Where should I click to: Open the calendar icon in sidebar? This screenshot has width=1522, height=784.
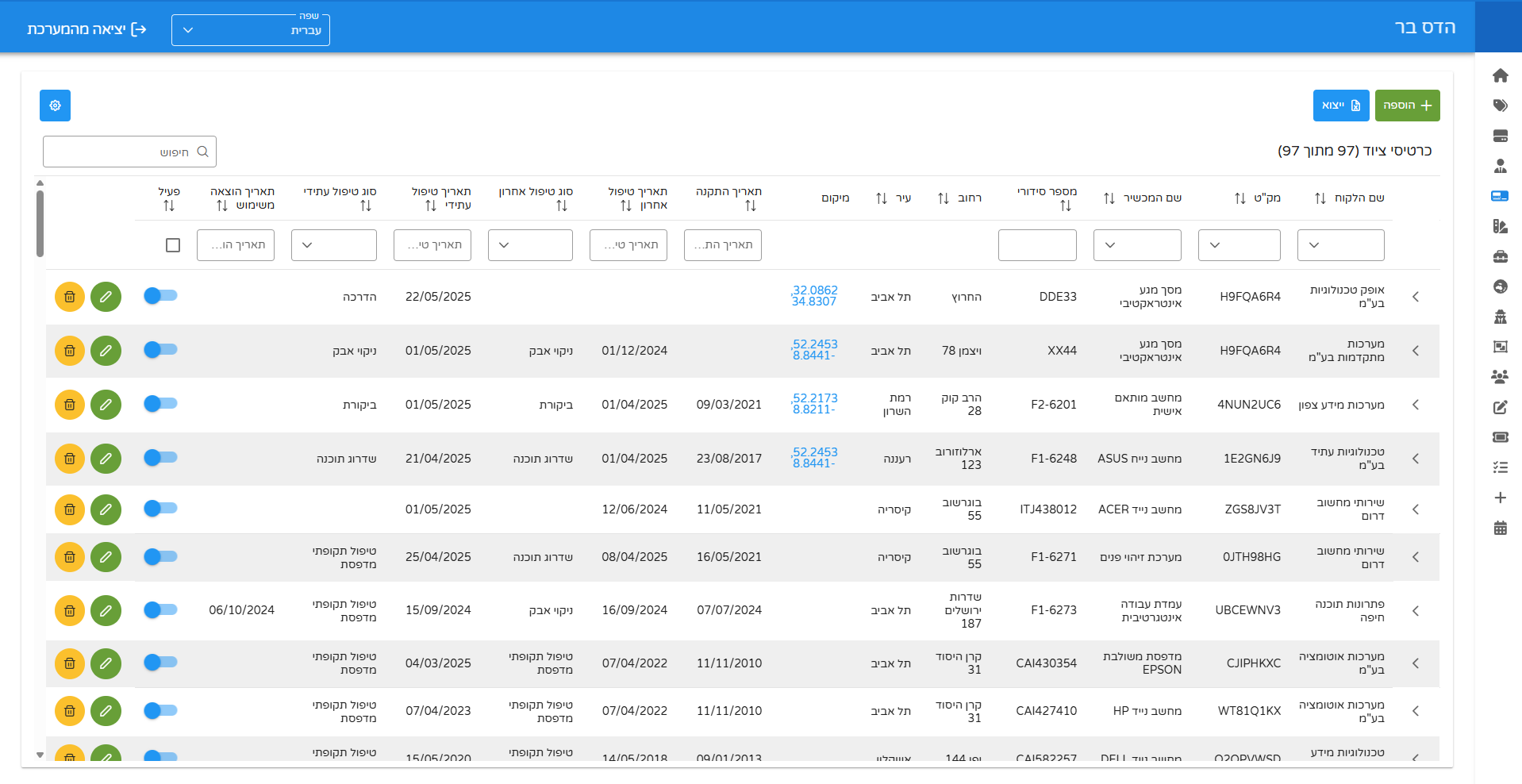[x=1500, y=528]
